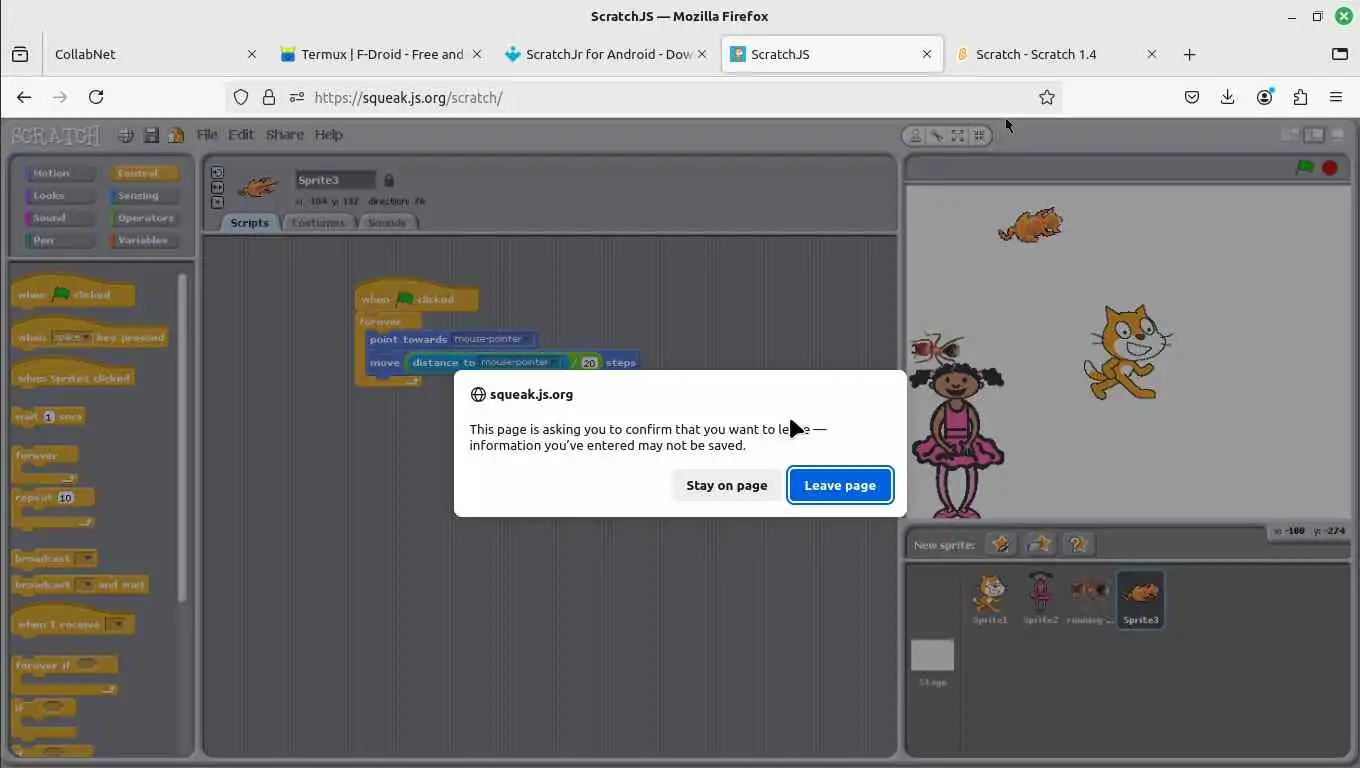Select the Sound block category
This screenshot has height=768, width=1360.
tap(60, 218)
